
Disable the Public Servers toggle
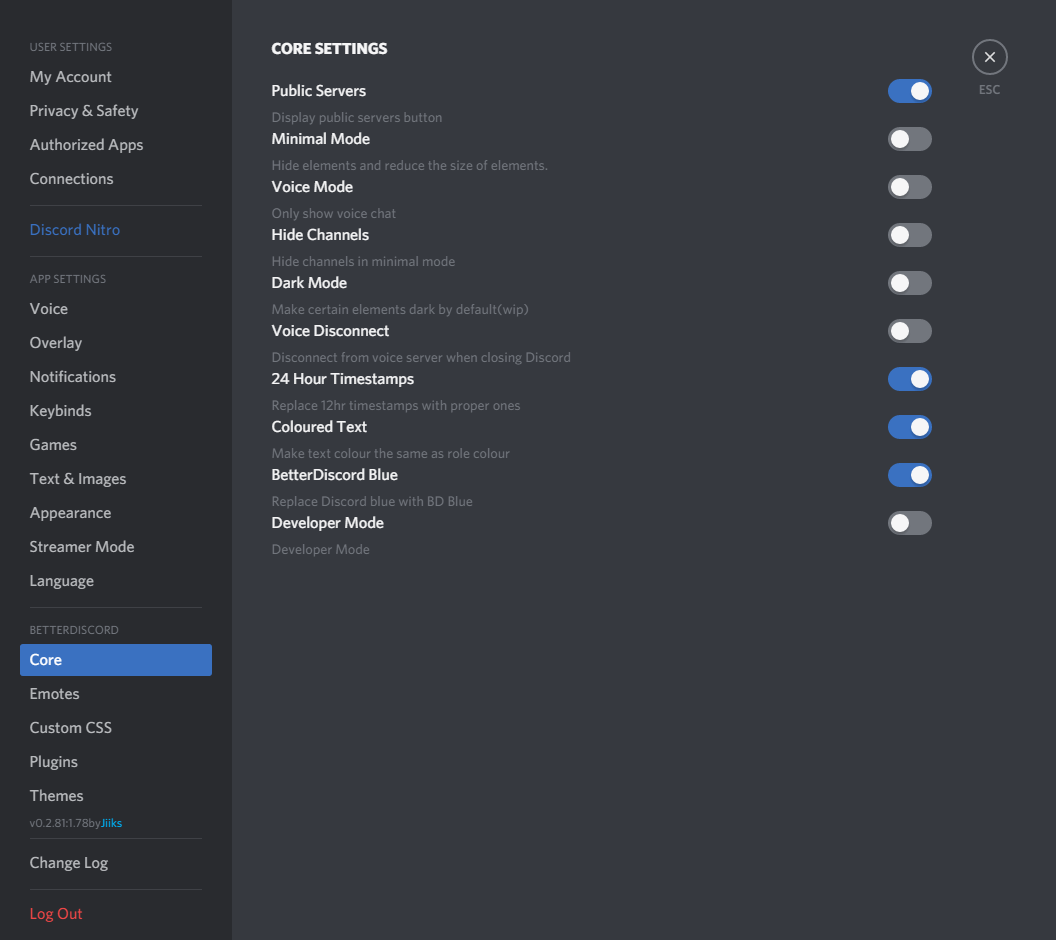[x=909, y=91]
